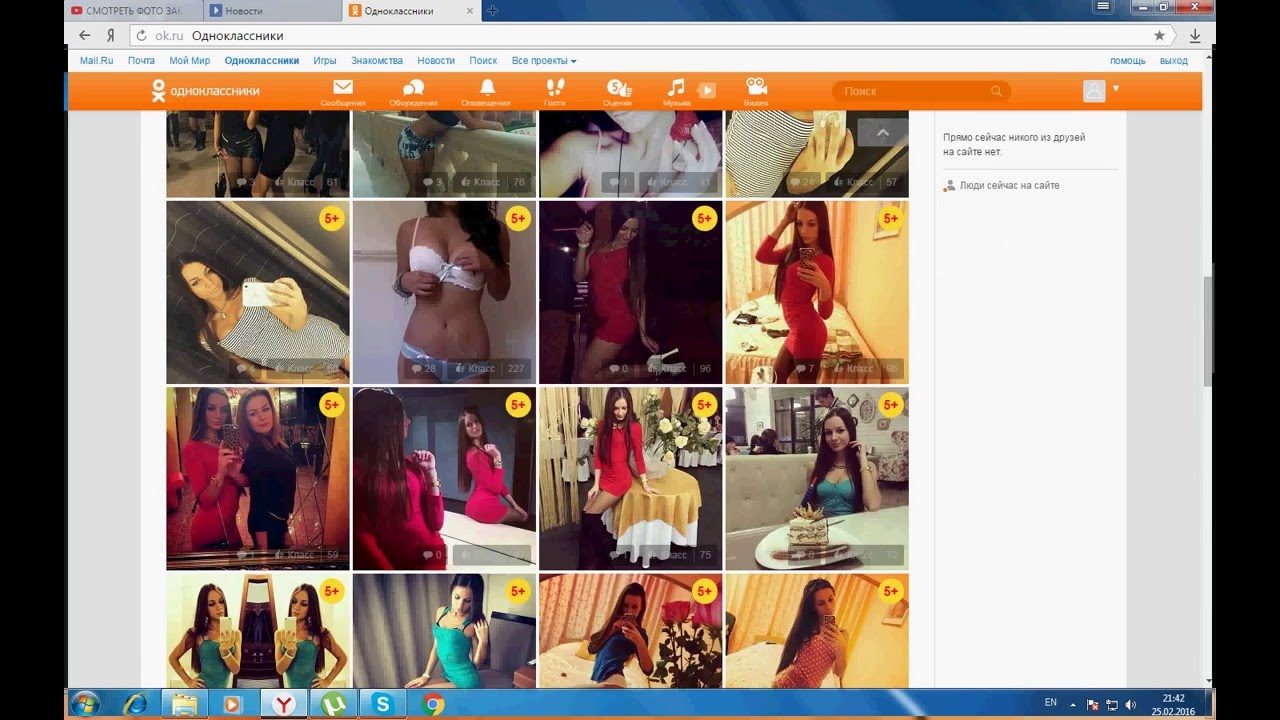The width and height of the screenshot is (1280, 720).
Task: Open Windows Explorer folder in taskbar
Action: tap(184, 704)
